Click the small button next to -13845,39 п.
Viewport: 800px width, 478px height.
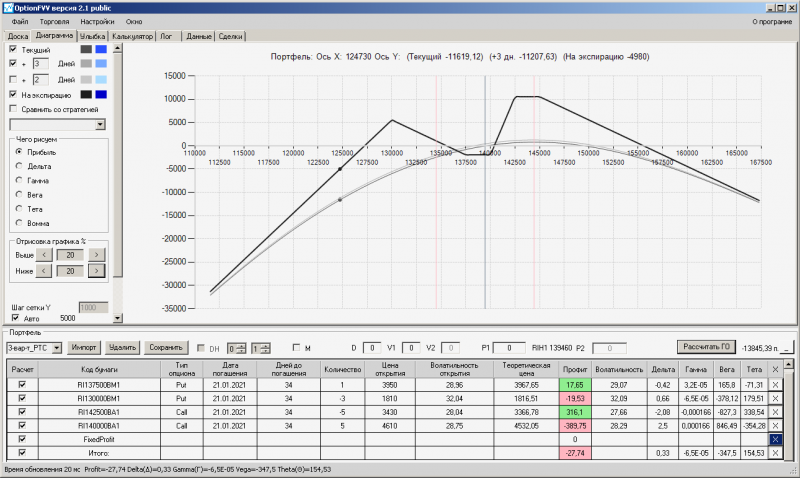tap(788, 348)
